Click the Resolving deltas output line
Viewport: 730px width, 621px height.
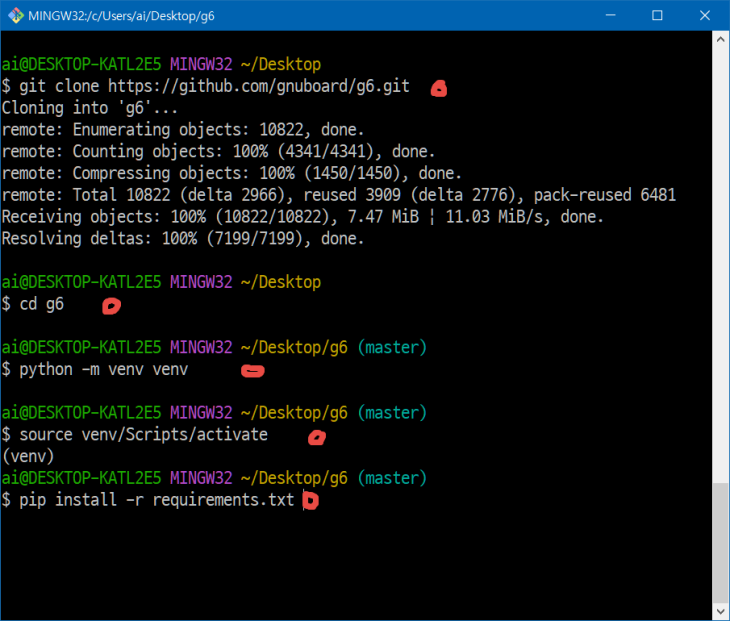183,239
